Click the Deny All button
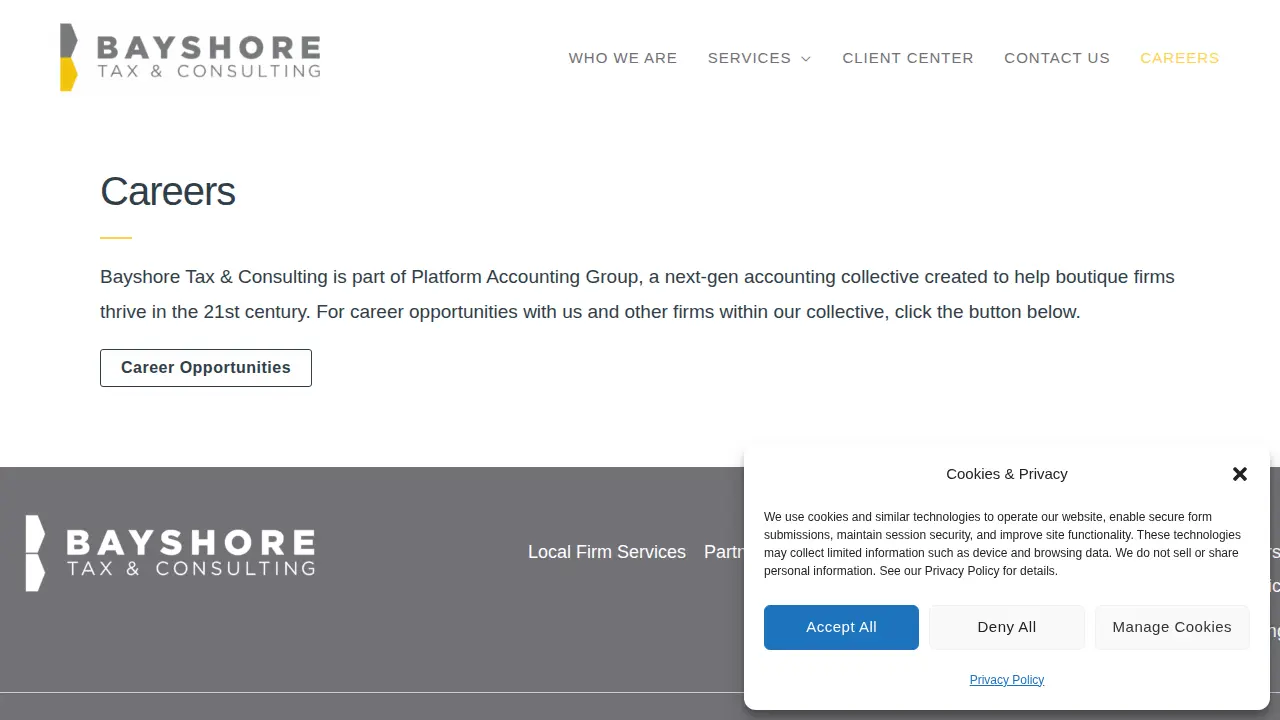This screenshot has height=720, width=1280. coord(1007,627)
